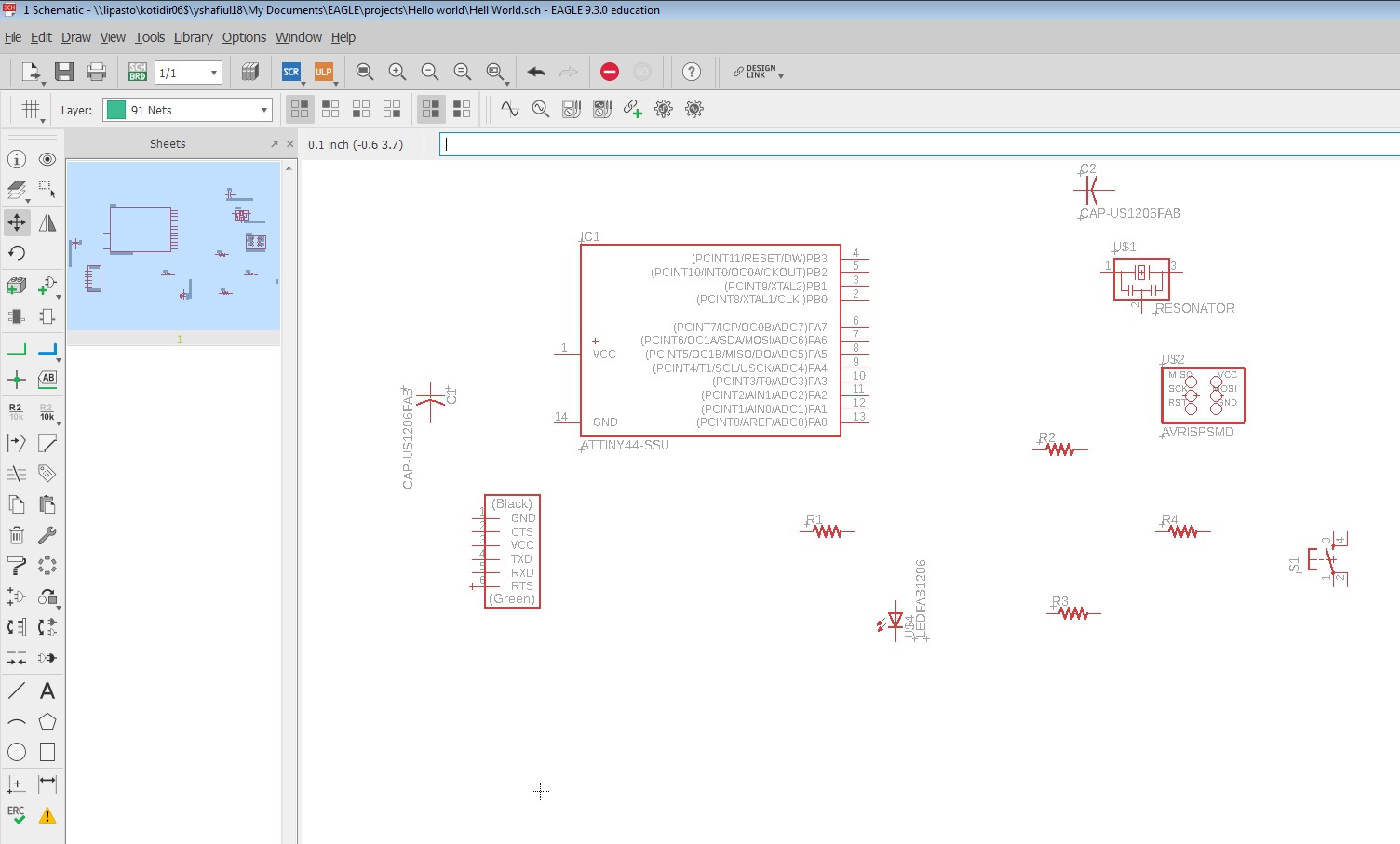Zoom to fit the drawing
Viewport: 1400px width, 844px height.
point(365,72)
